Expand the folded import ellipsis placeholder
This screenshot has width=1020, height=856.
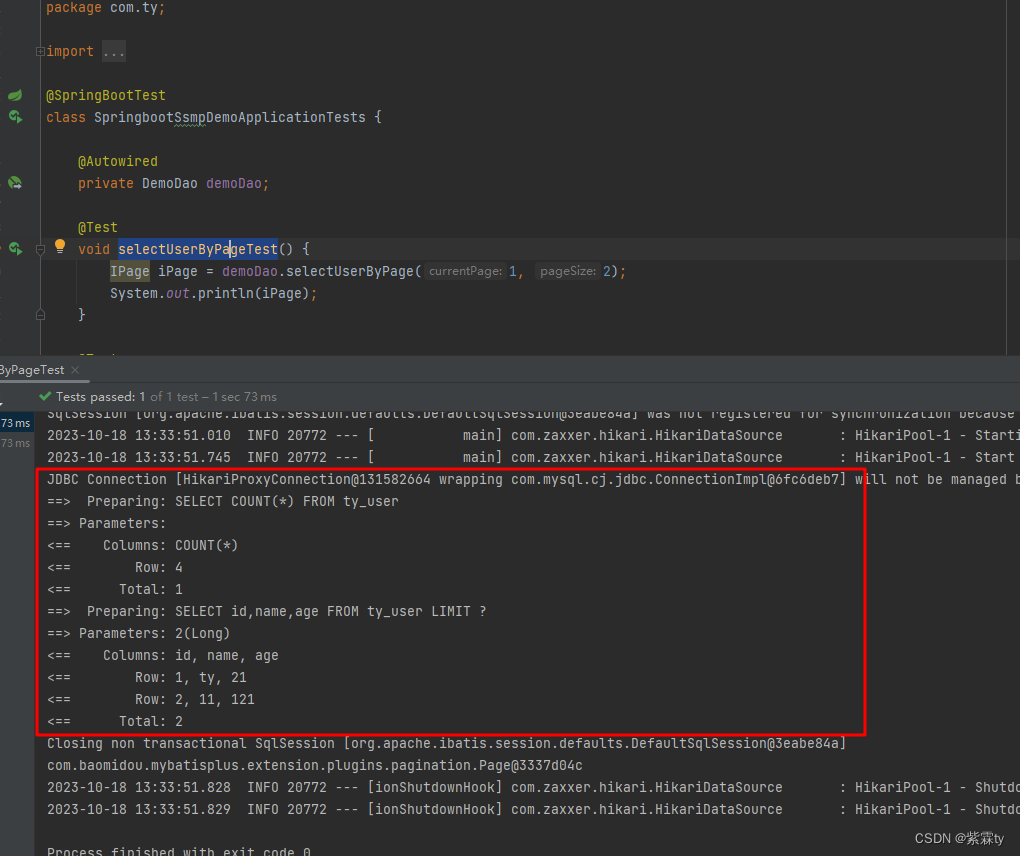pyautogui.click(x=114, y=51)
